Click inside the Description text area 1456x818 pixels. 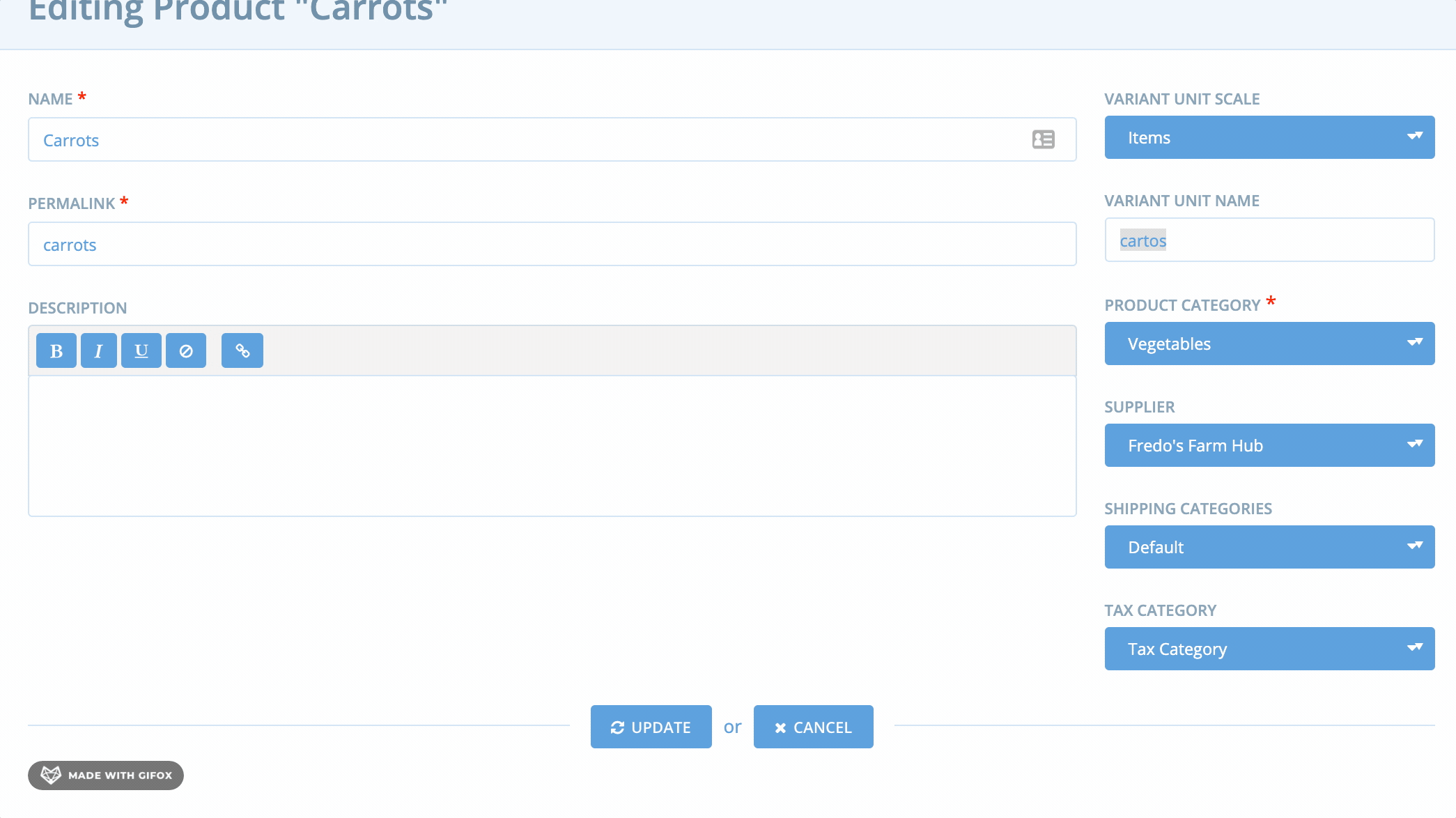click(552, 446)
